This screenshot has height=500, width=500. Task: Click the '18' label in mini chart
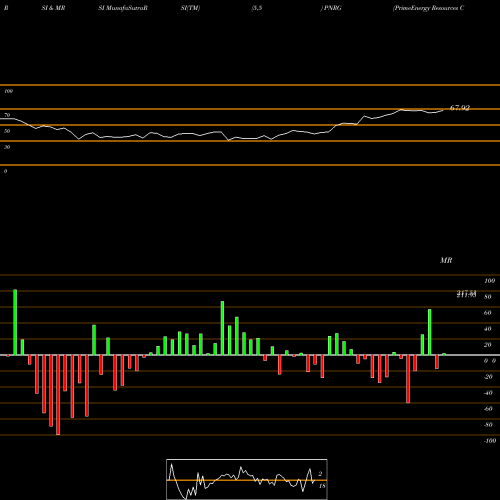pyautogui.click(x=322, y=486)
